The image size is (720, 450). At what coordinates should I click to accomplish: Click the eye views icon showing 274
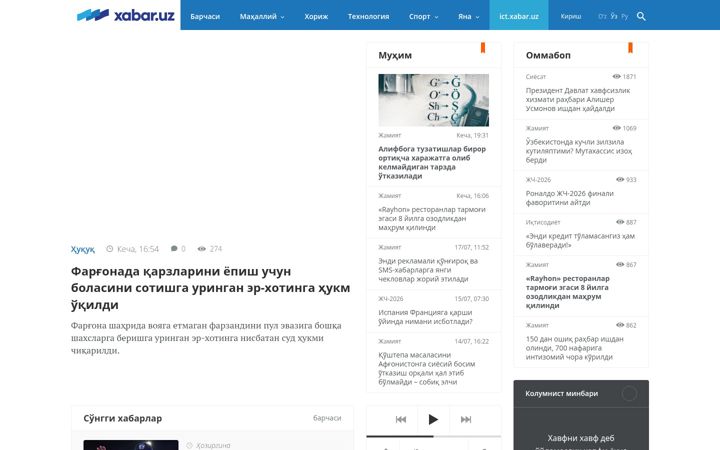202,248
